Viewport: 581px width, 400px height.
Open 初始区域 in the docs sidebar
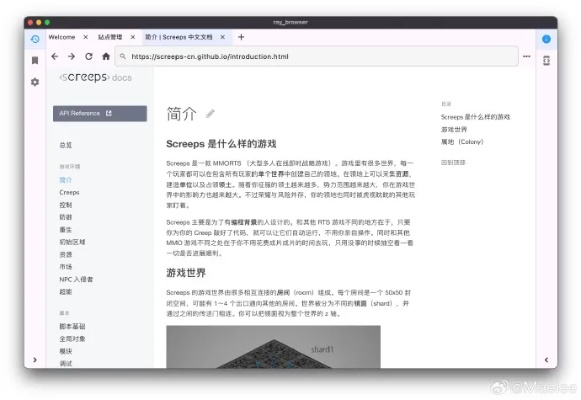coord(72,242)
